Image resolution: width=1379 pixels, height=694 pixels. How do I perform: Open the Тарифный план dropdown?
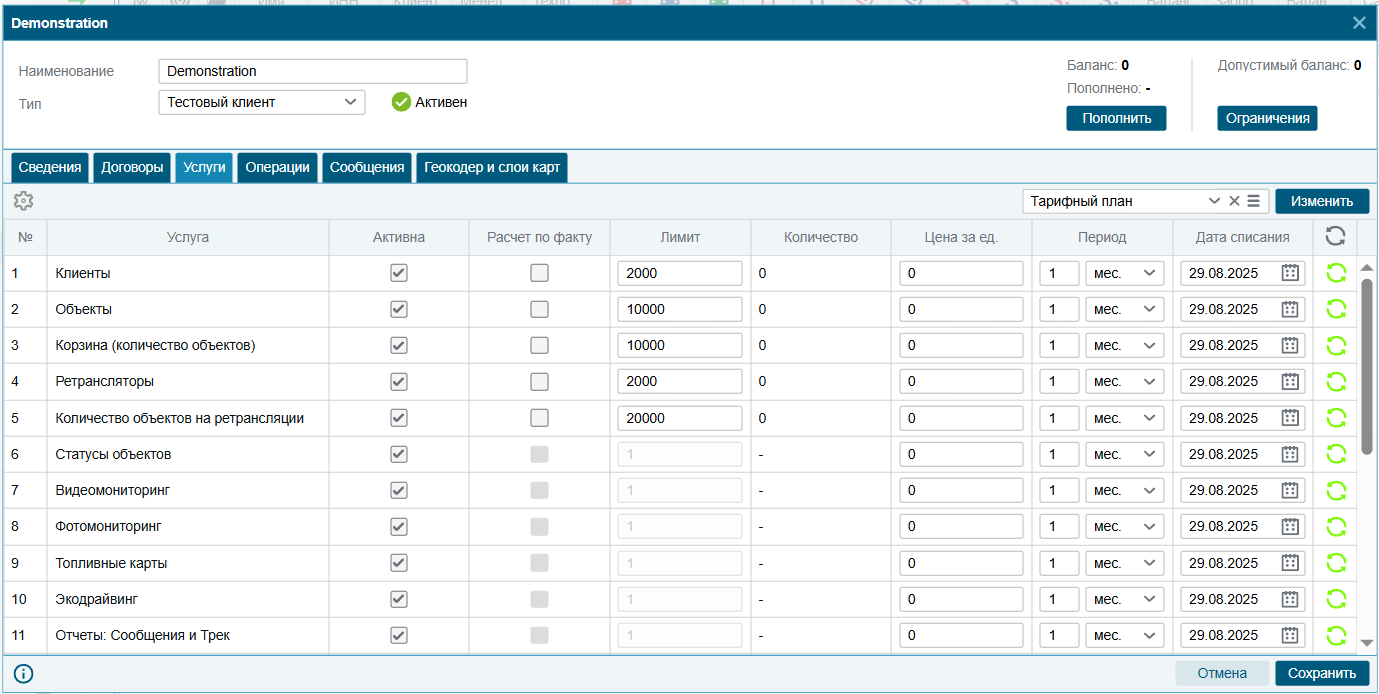[1125, 201]
